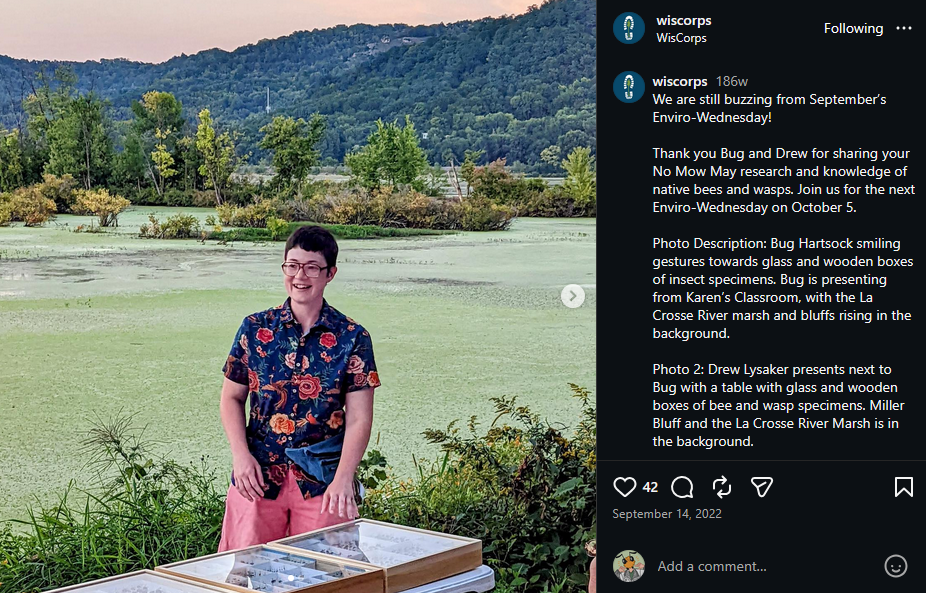Open comments using the speech bubble icon
Screen dimensions: 926x593
click(681, 487)
